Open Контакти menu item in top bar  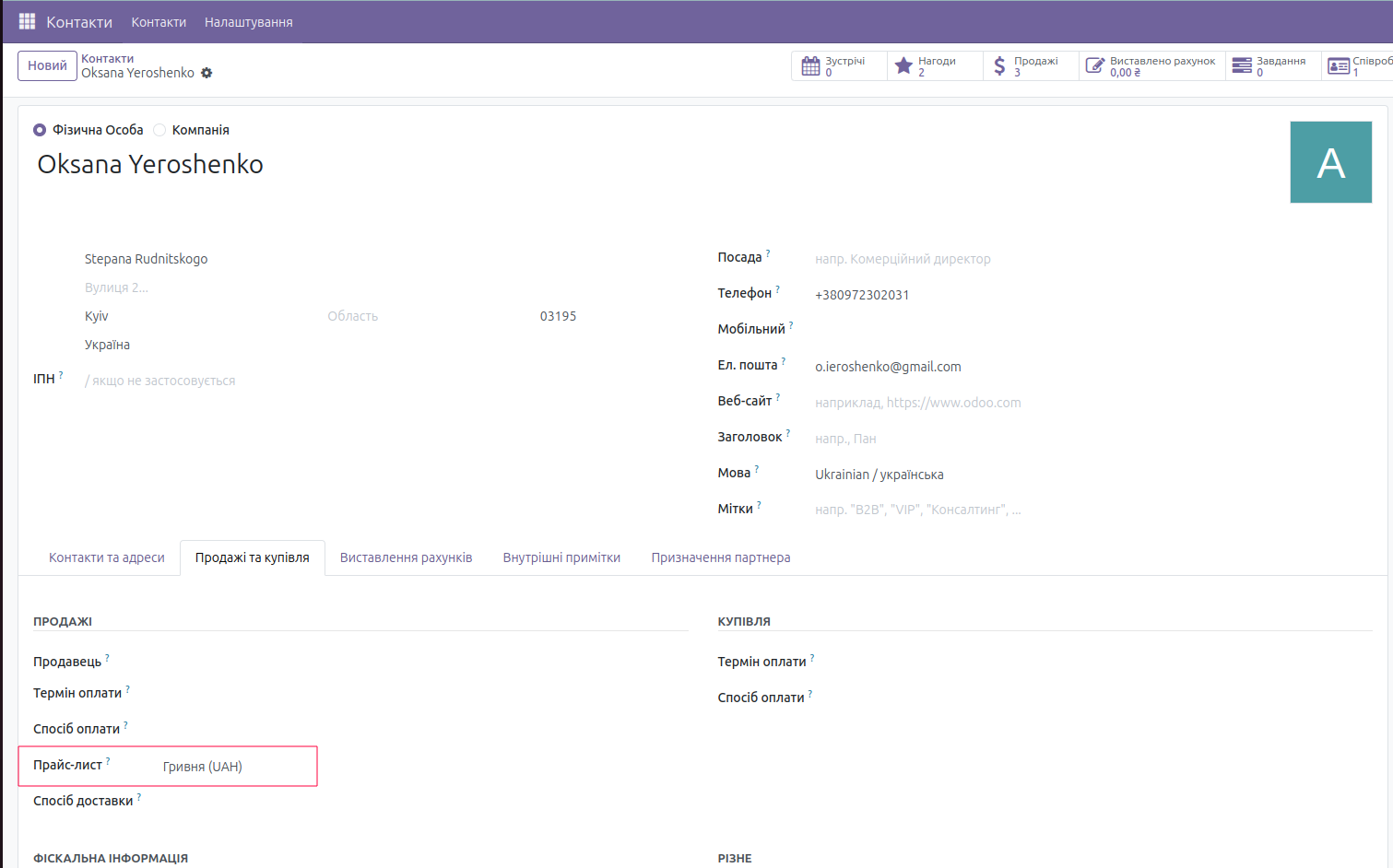[159, 22]
